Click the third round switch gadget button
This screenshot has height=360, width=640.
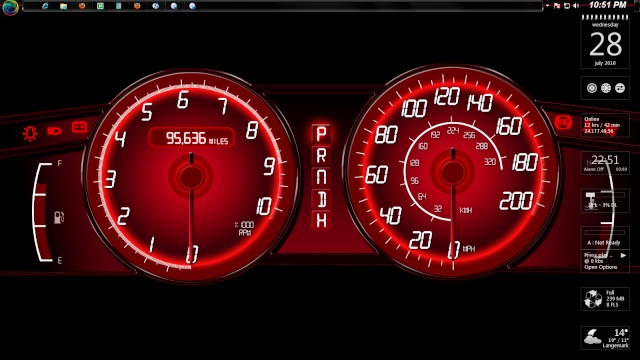[620, 88]
